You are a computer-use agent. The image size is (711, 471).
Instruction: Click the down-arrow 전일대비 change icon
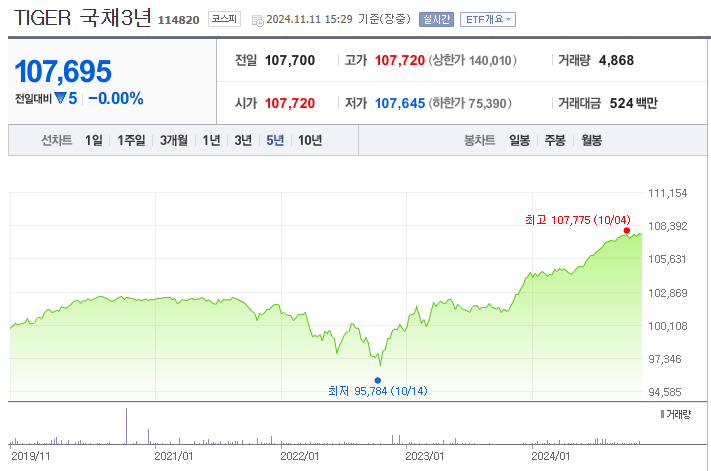[60, 98]
